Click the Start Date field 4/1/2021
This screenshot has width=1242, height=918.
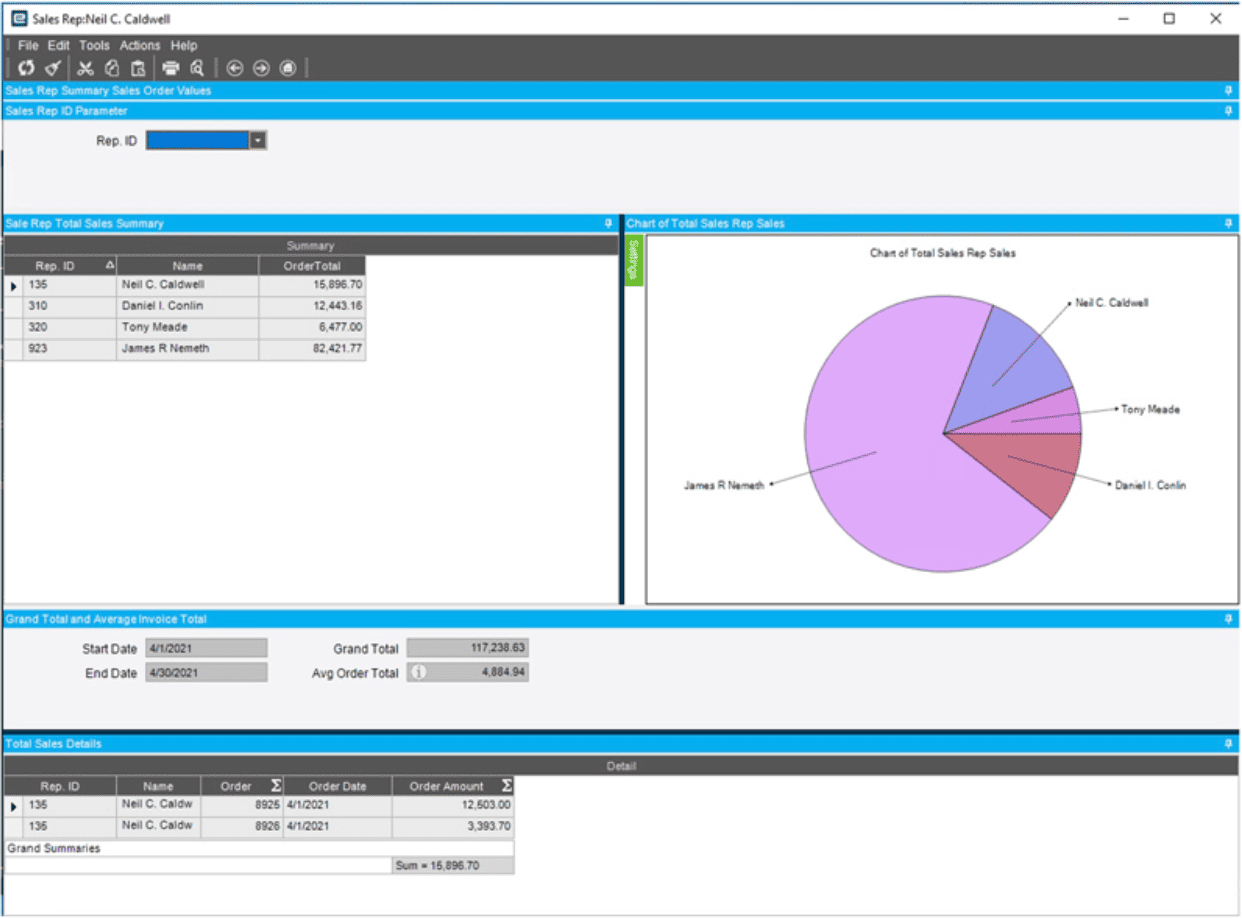coord(207,648)
